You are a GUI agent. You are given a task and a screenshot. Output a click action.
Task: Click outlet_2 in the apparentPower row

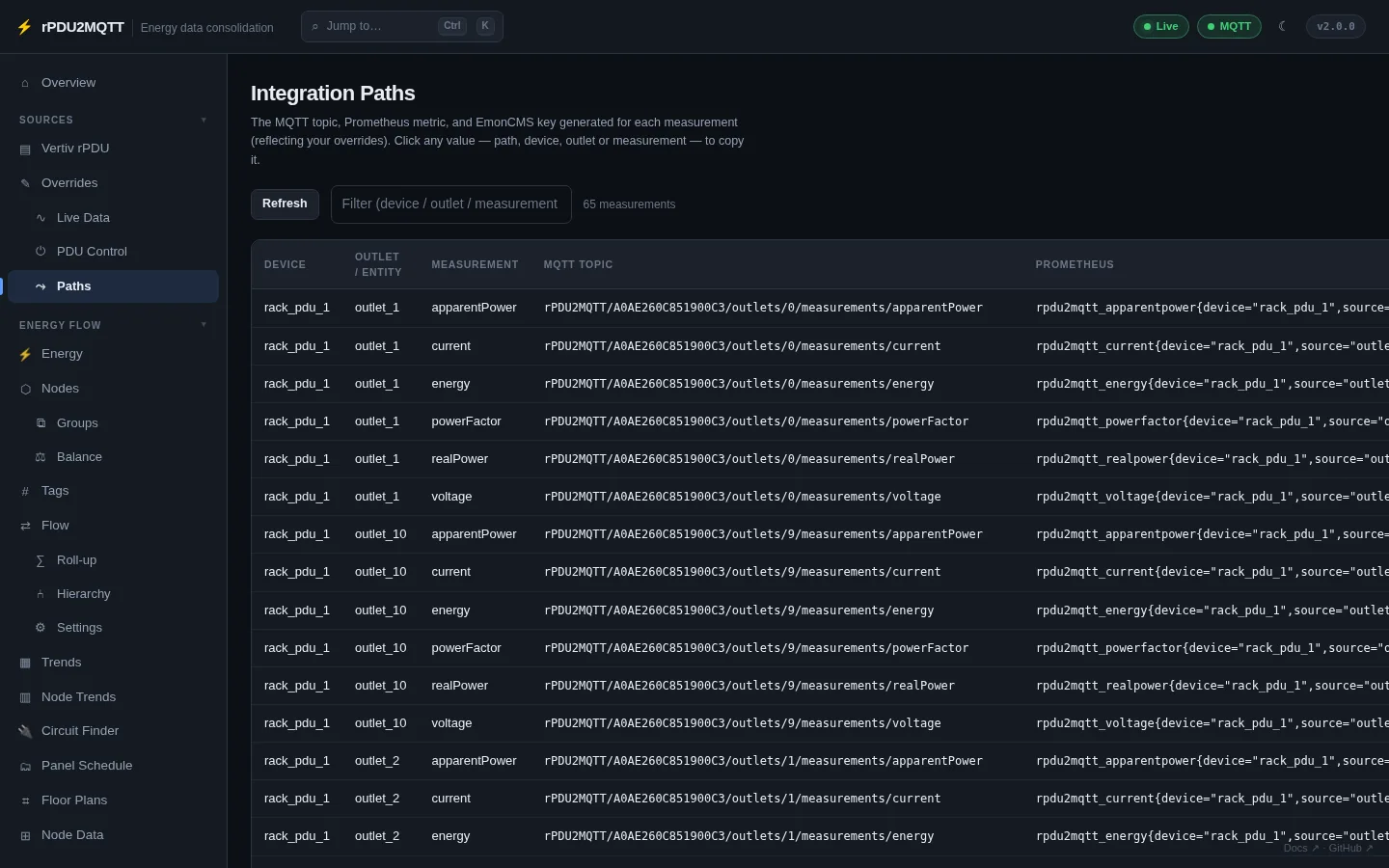tap(377, 760)
